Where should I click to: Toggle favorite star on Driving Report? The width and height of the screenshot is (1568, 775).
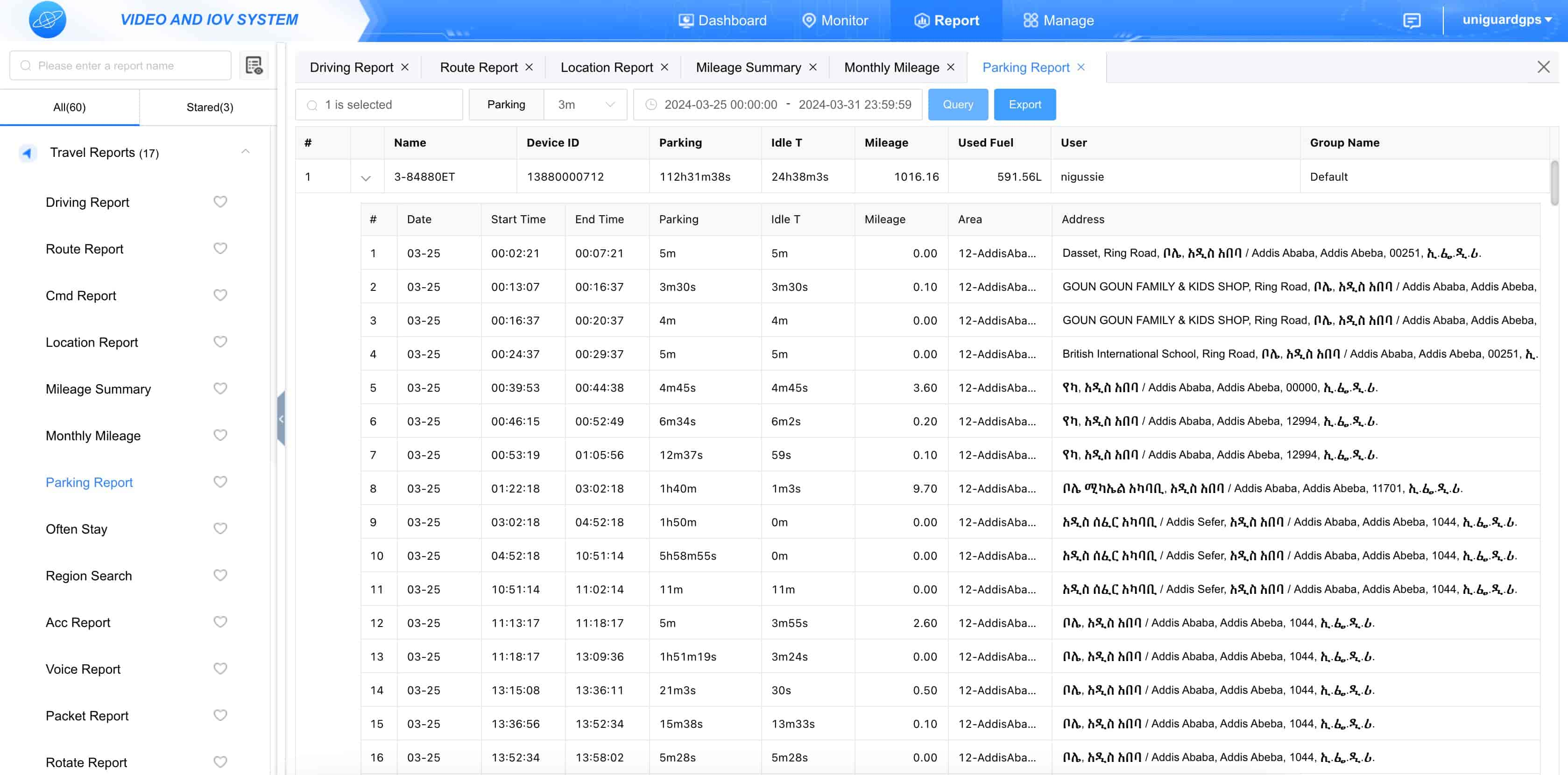click(x=219, y=201)
